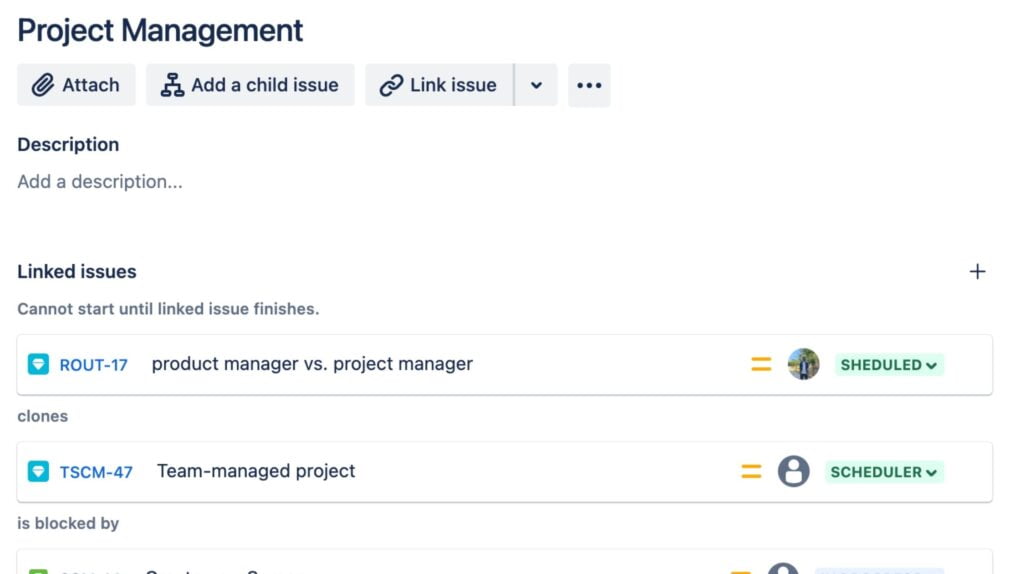
Task: Click the assignee avatar photo on ROUT-17
Action: click(803, 364)
